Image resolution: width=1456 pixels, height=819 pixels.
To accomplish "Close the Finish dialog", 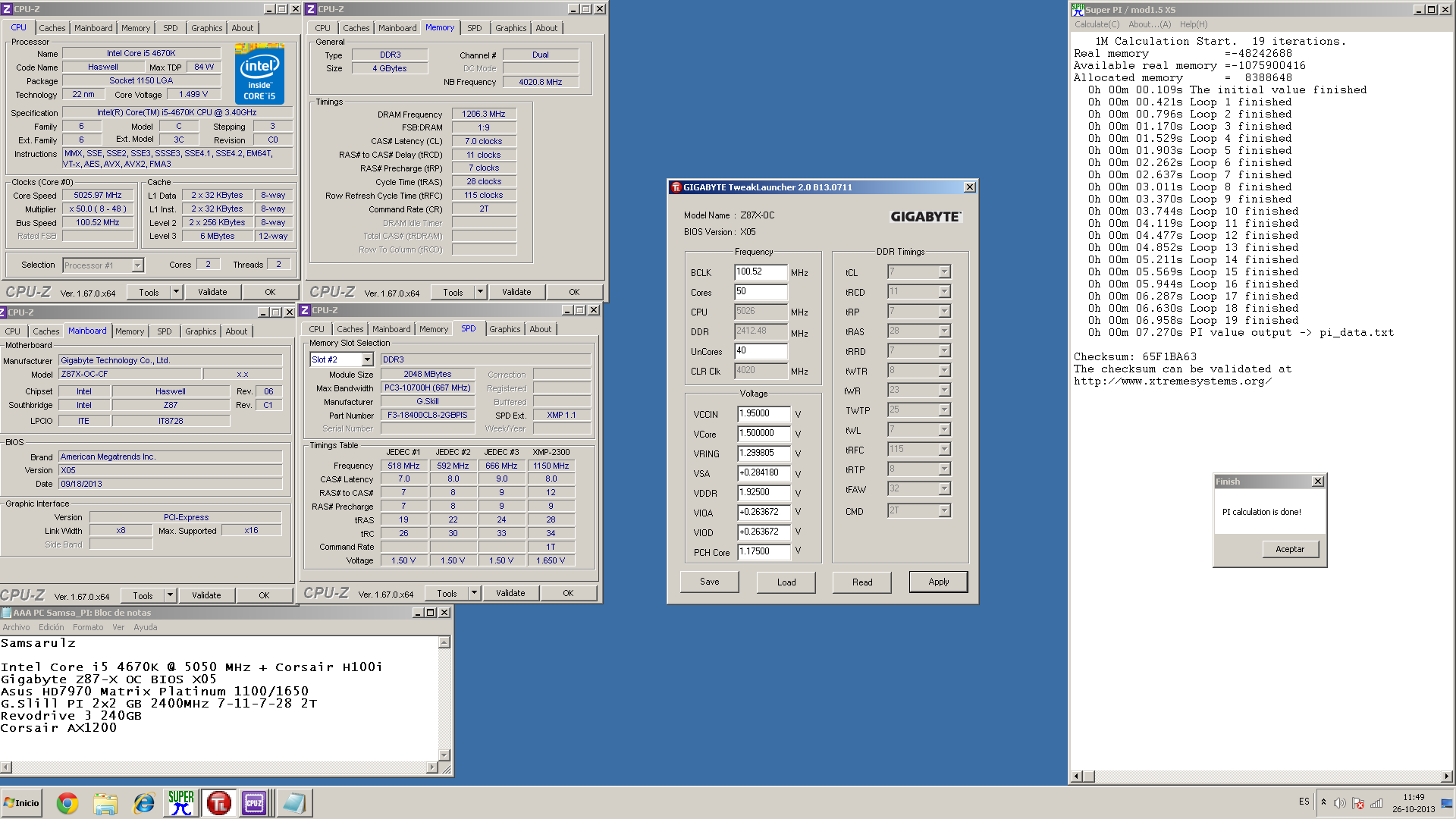I will pos(1318,482).
